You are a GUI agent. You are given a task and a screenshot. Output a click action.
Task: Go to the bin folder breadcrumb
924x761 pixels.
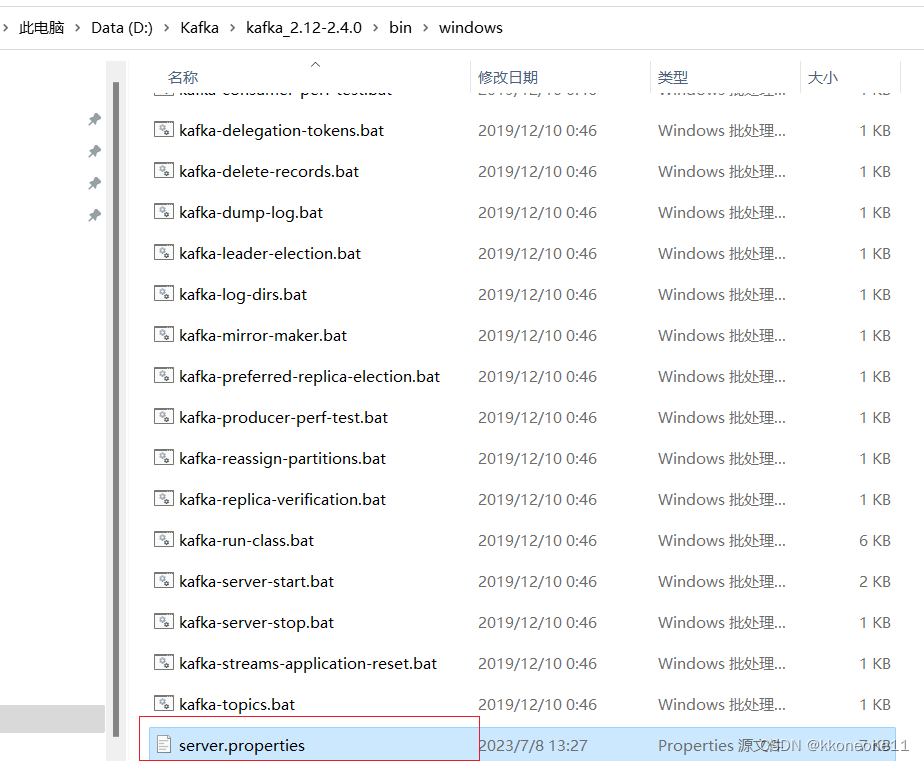400,28
